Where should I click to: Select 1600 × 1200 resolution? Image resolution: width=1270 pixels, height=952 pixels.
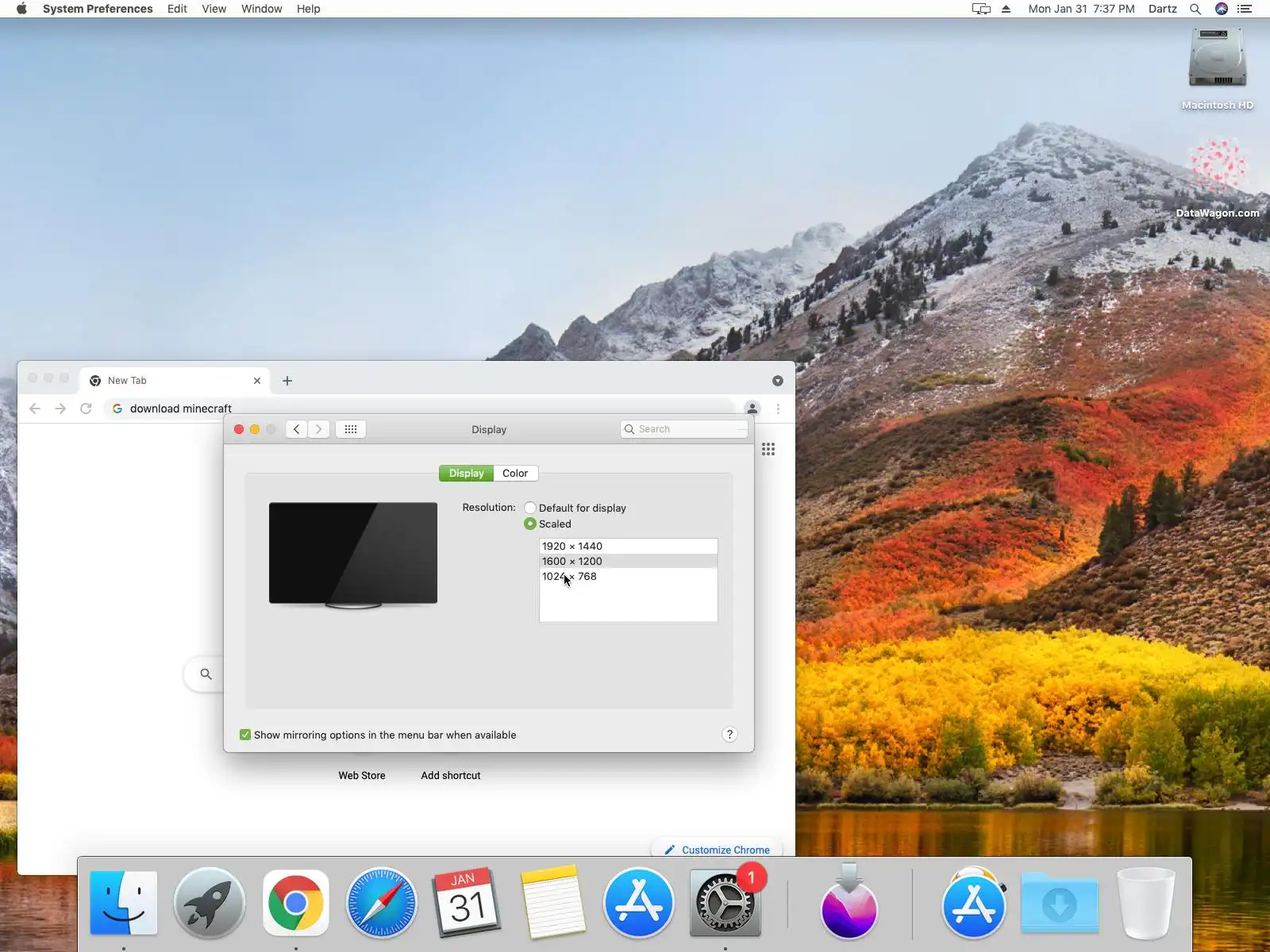point(629,561)
